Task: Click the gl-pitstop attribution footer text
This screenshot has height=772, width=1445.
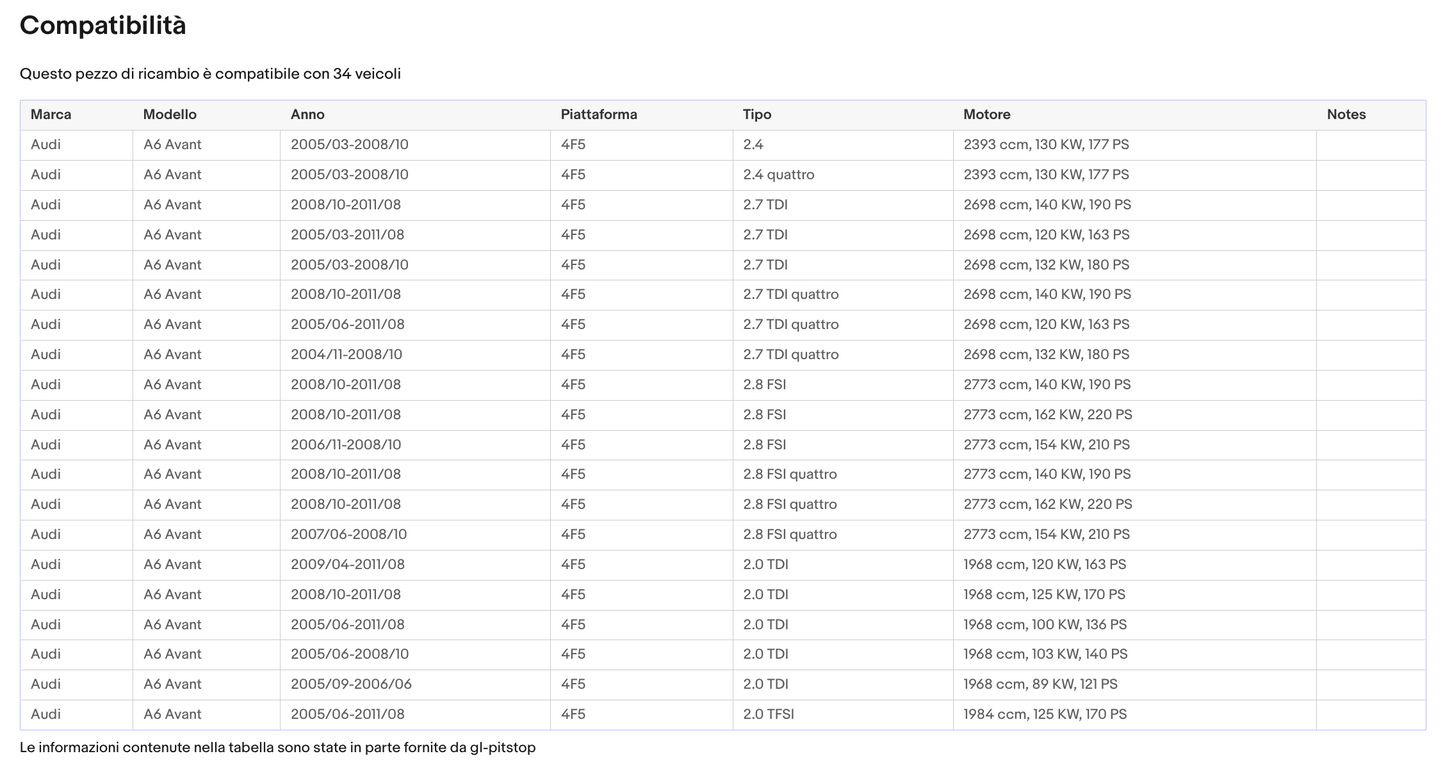Action: click(278, 748)
